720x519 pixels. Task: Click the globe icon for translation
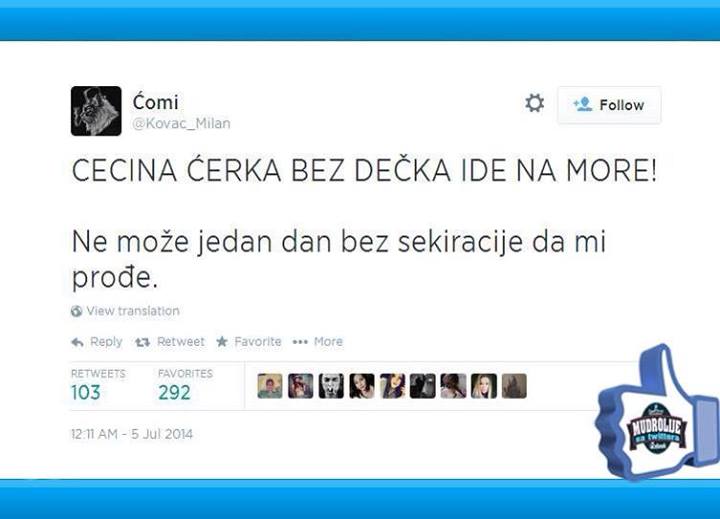pos(76,311)
